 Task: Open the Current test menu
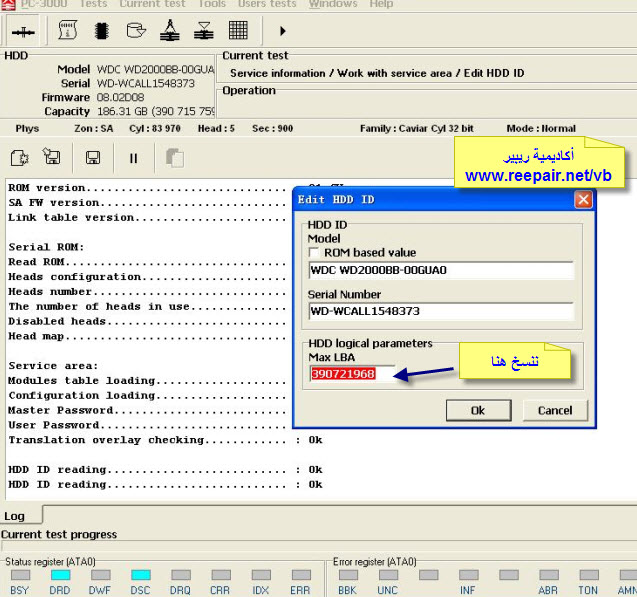(152, 4)
